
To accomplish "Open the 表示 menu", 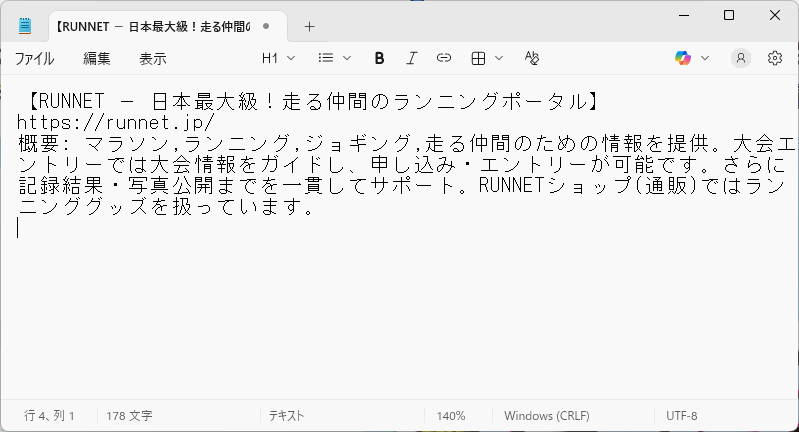I will click(153, 58).
